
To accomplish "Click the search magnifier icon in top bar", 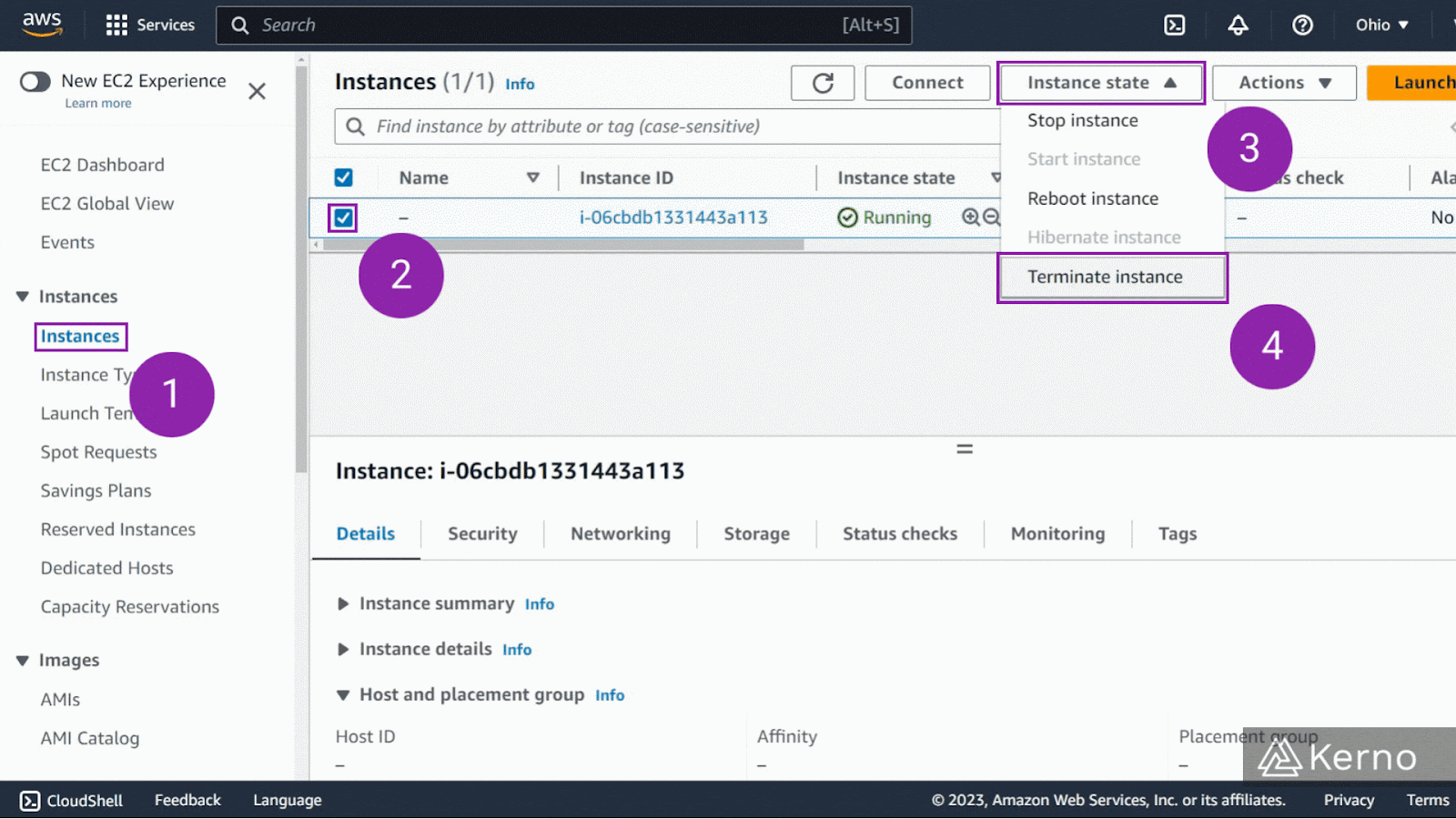I will 240,25.
